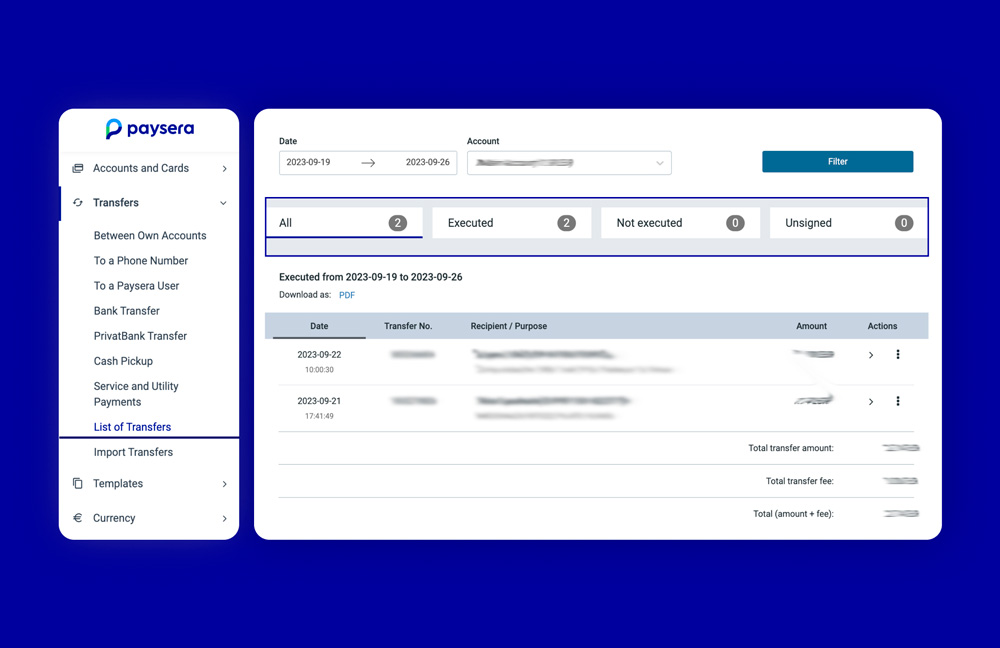Screen dimensions: 1000x648
Task: Select the Not executed tab
Action: [x=680, y=222]
